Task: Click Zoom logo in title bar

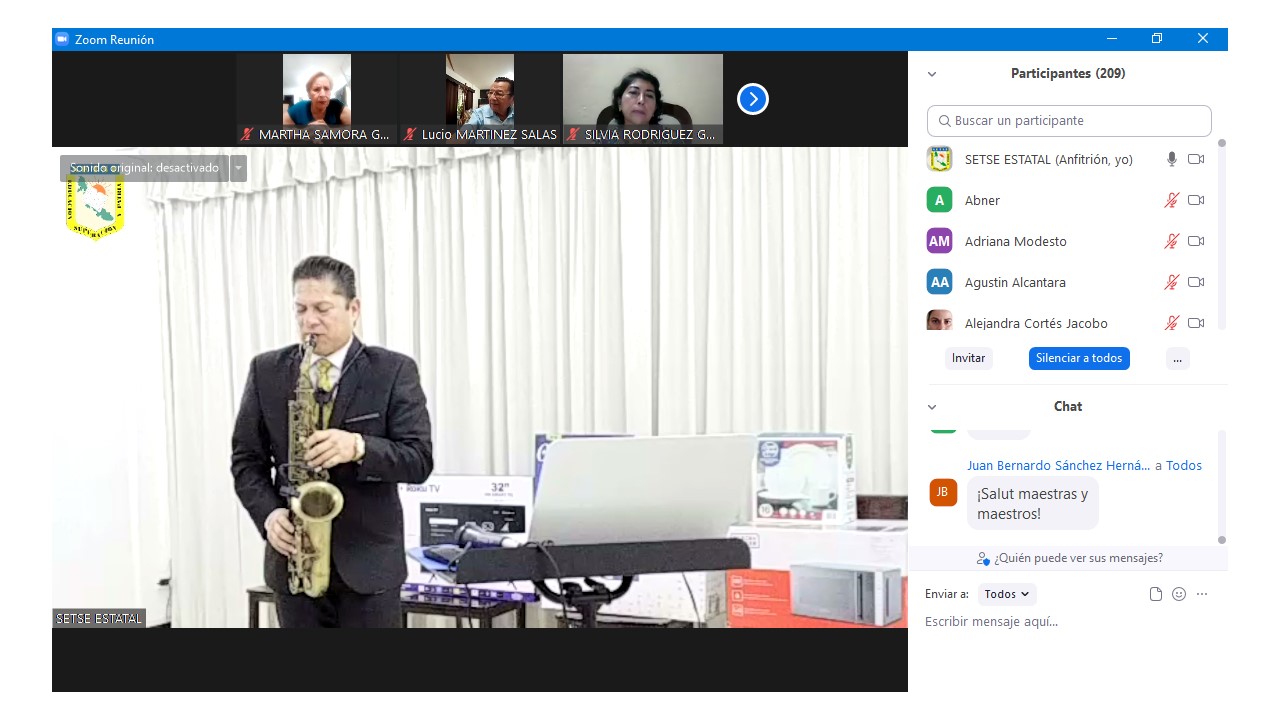Action: pyautogui.click(x=62, y=39)
